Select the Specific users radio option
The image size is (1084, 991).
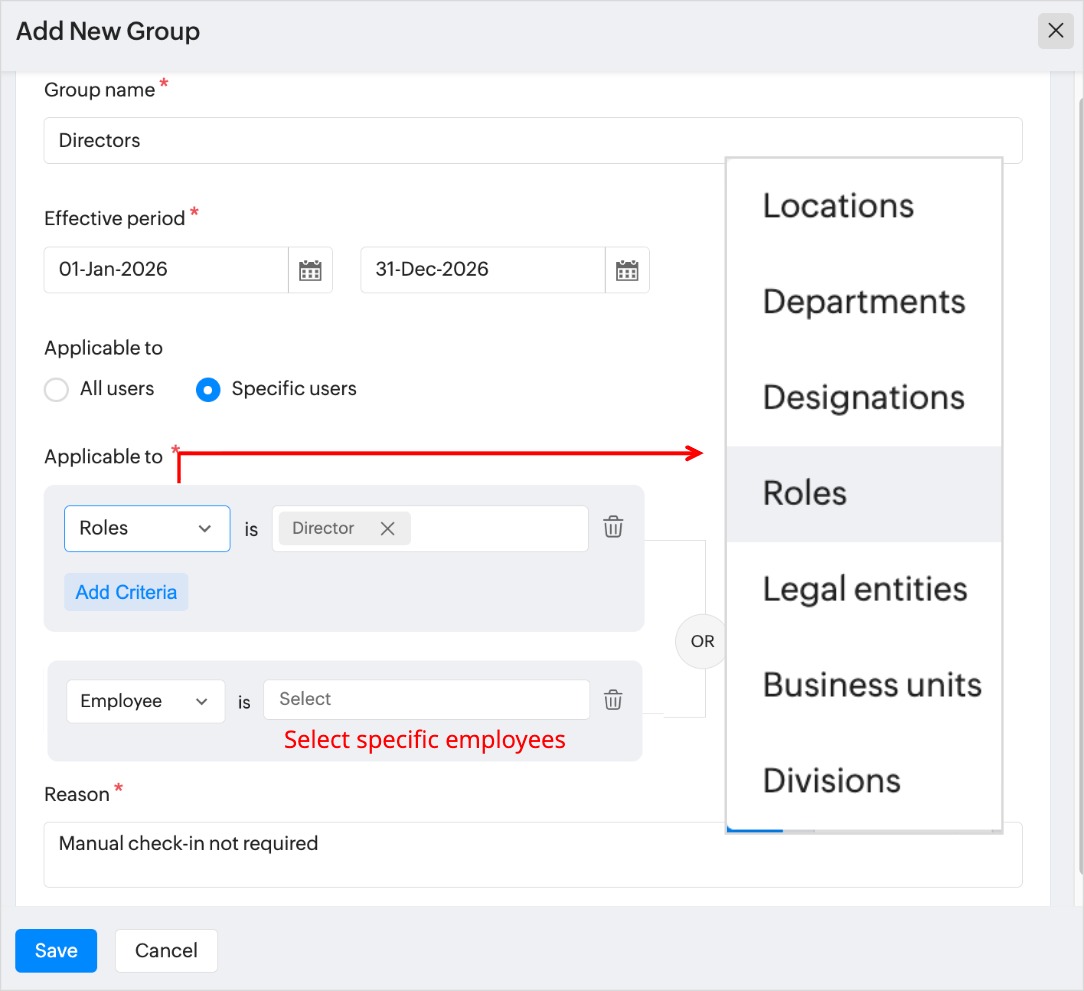pyautogui.click(x=208, y=389)
